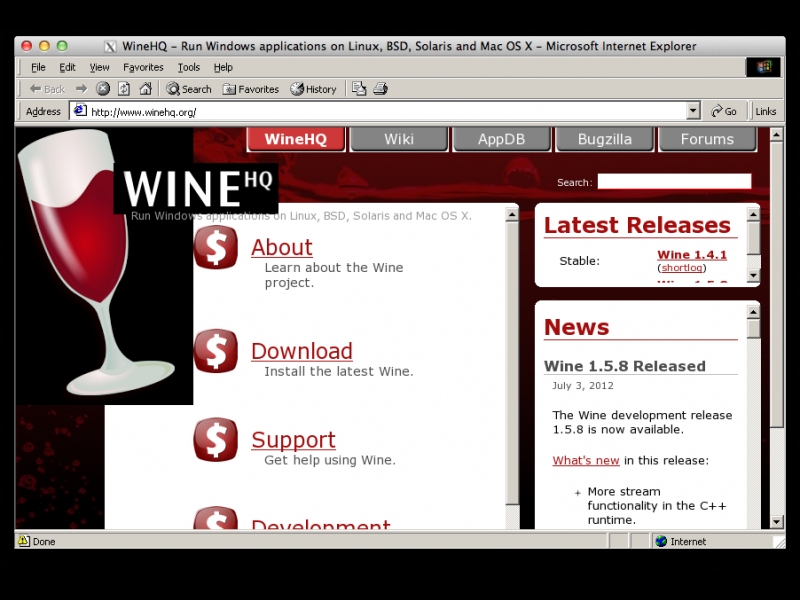
Task: Switch to the Bugzilla tab
Action: click(x=604, y=139)
